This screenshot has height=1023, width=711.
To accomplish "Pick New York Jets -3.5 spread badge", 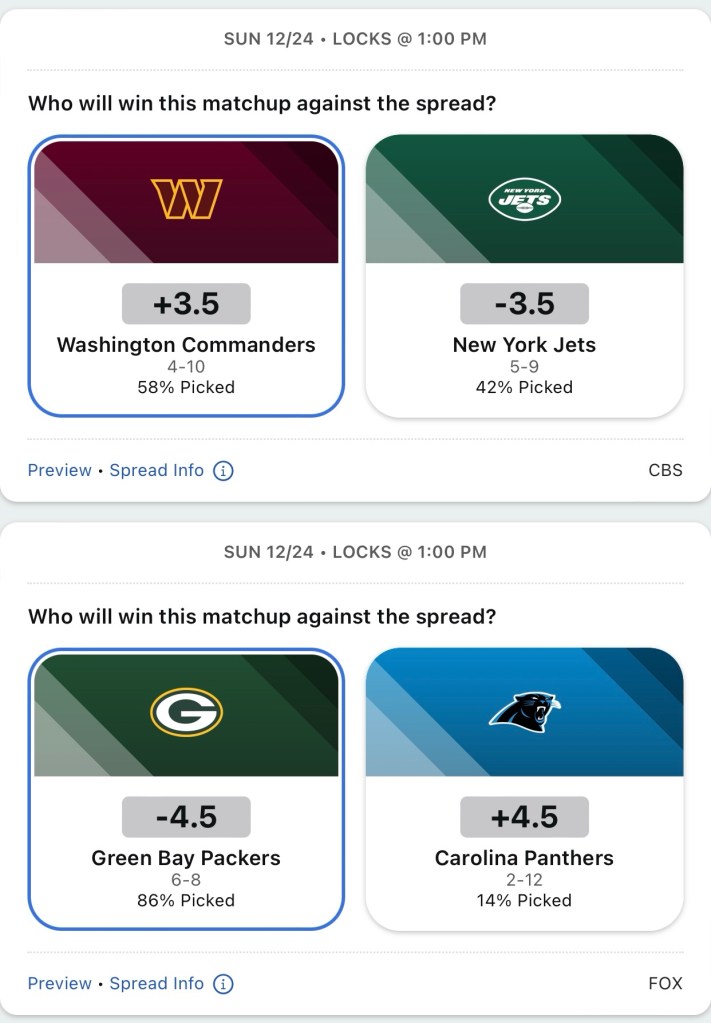I will pos(524,304).
